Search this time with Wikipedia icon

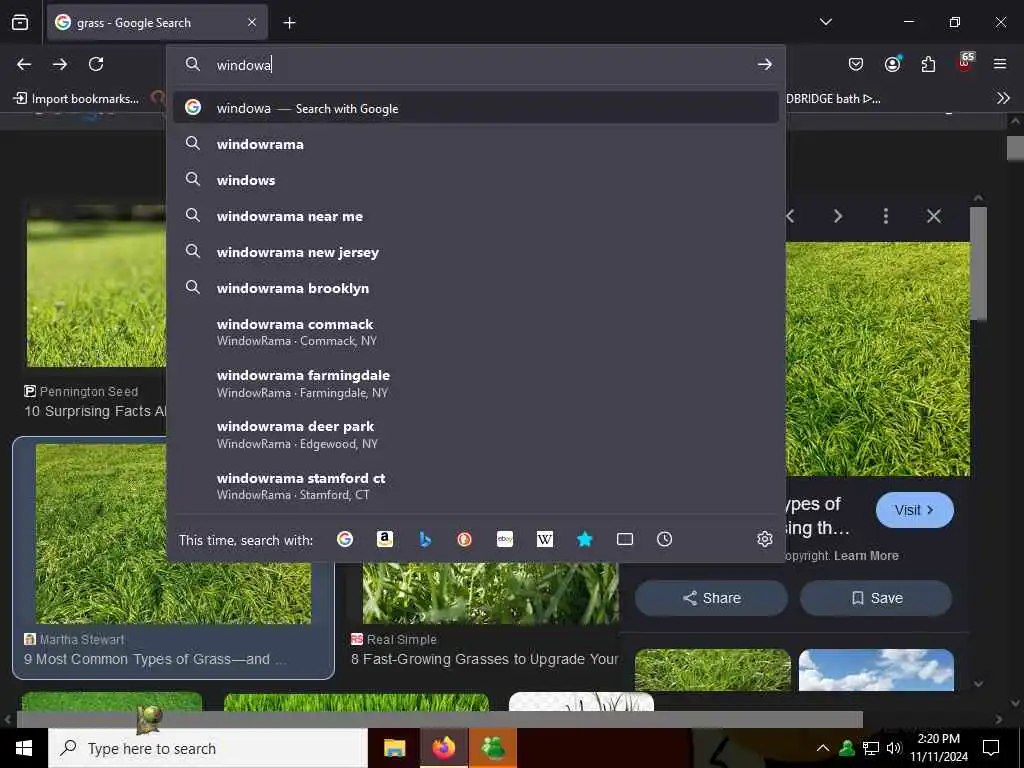[545, 539]
